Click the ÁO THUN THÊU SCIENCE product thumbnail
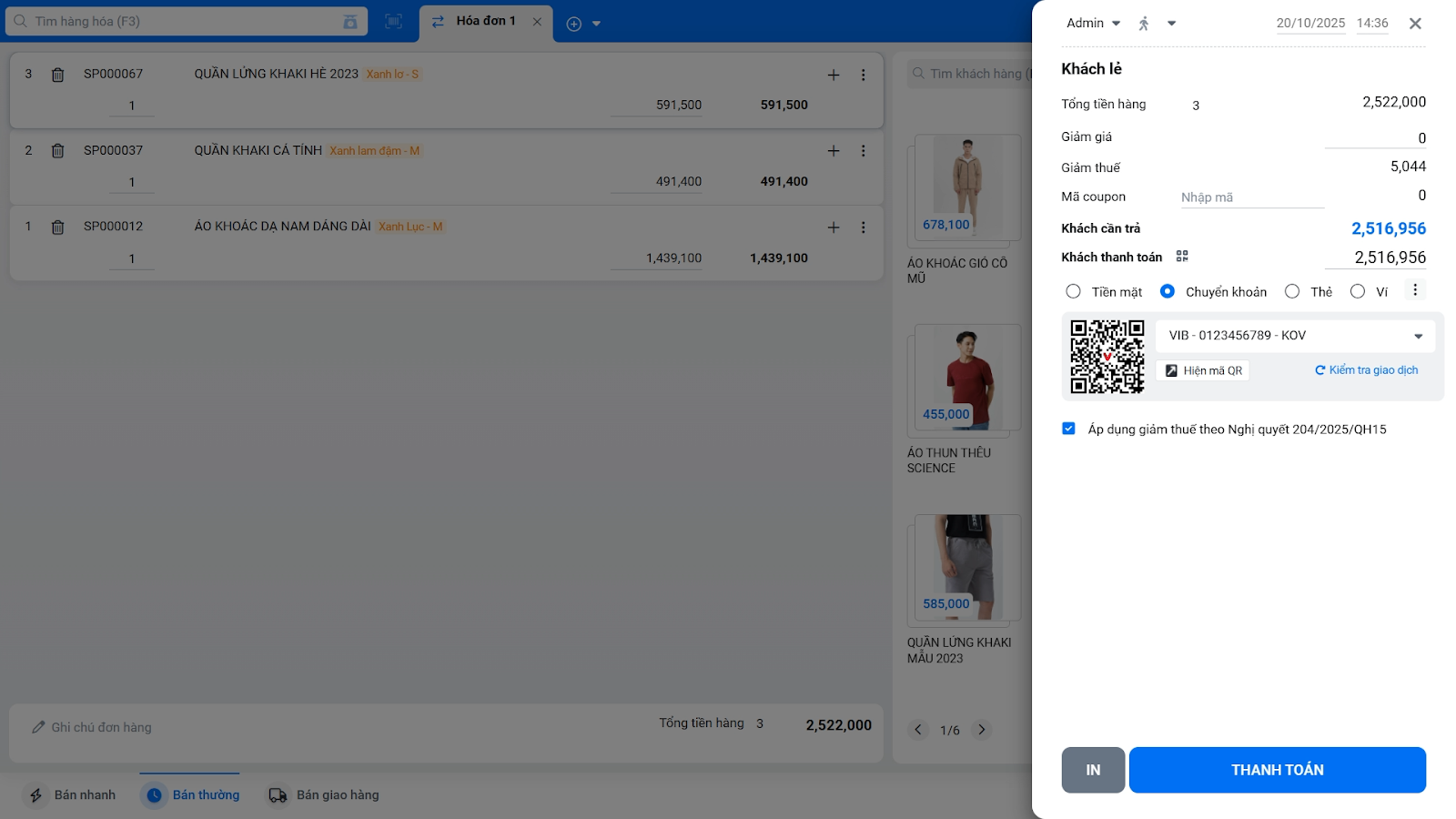This screenshot has height=819, width=1456. click(x=967, y=377)
